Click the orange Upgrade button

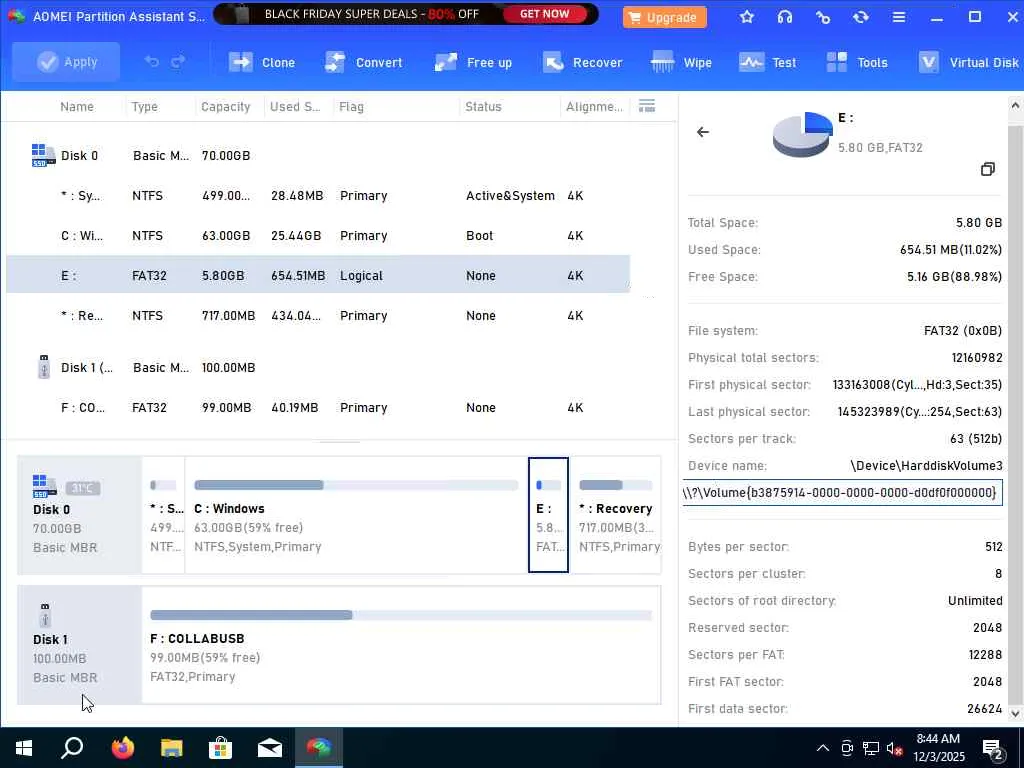coord(665,18)
